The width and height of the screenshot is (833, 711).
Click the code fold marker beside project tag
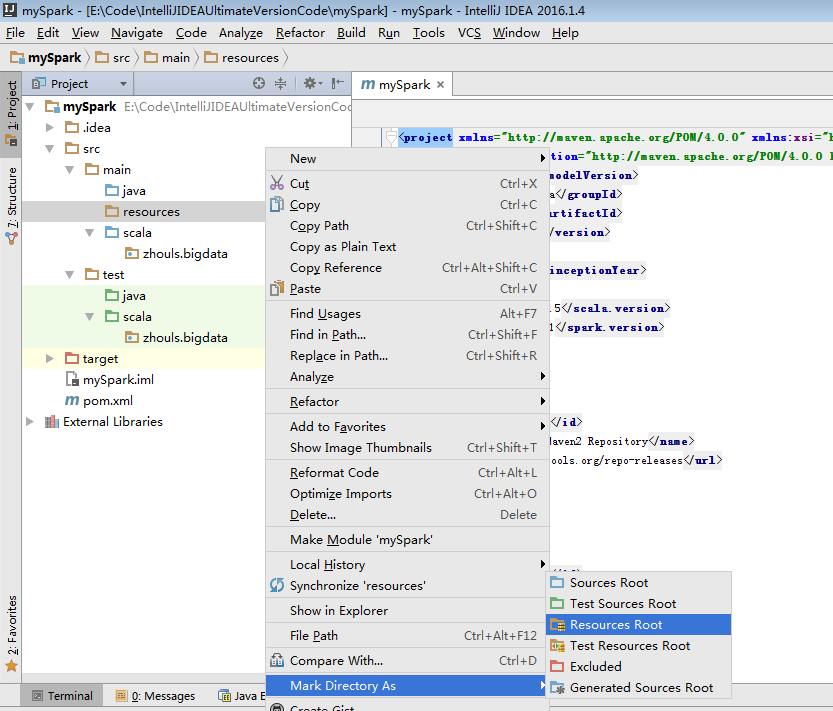coord(391,137)
